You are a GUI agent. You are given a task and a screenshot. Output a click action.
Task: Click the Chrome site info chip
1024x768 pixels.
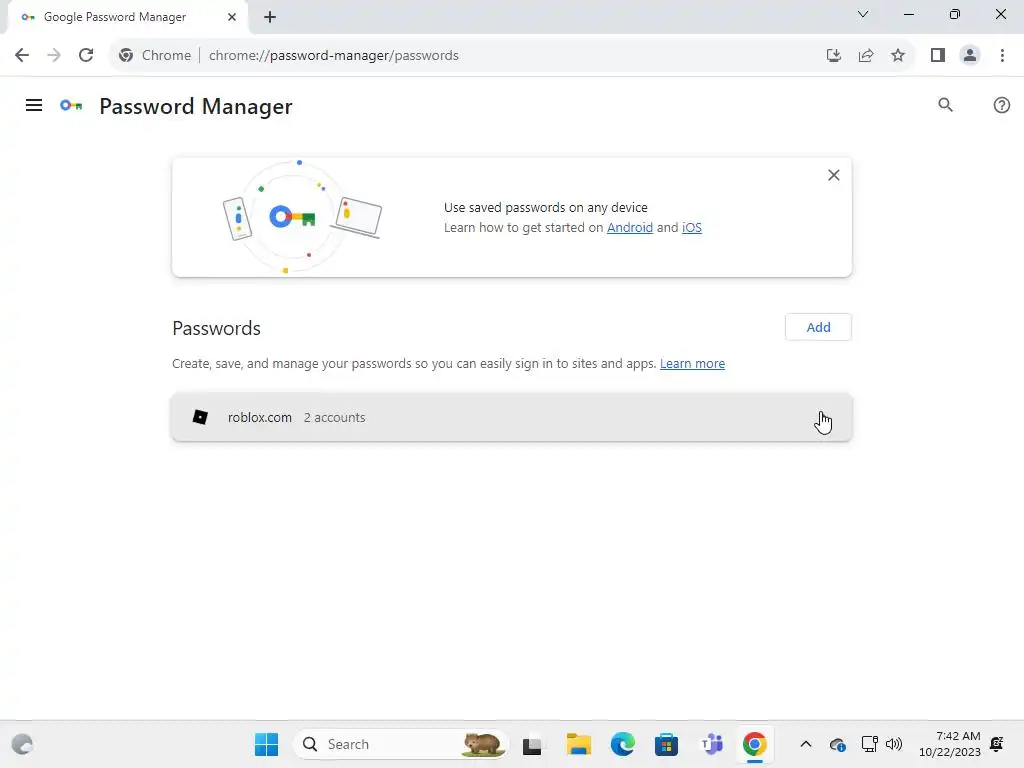point(155,55)
